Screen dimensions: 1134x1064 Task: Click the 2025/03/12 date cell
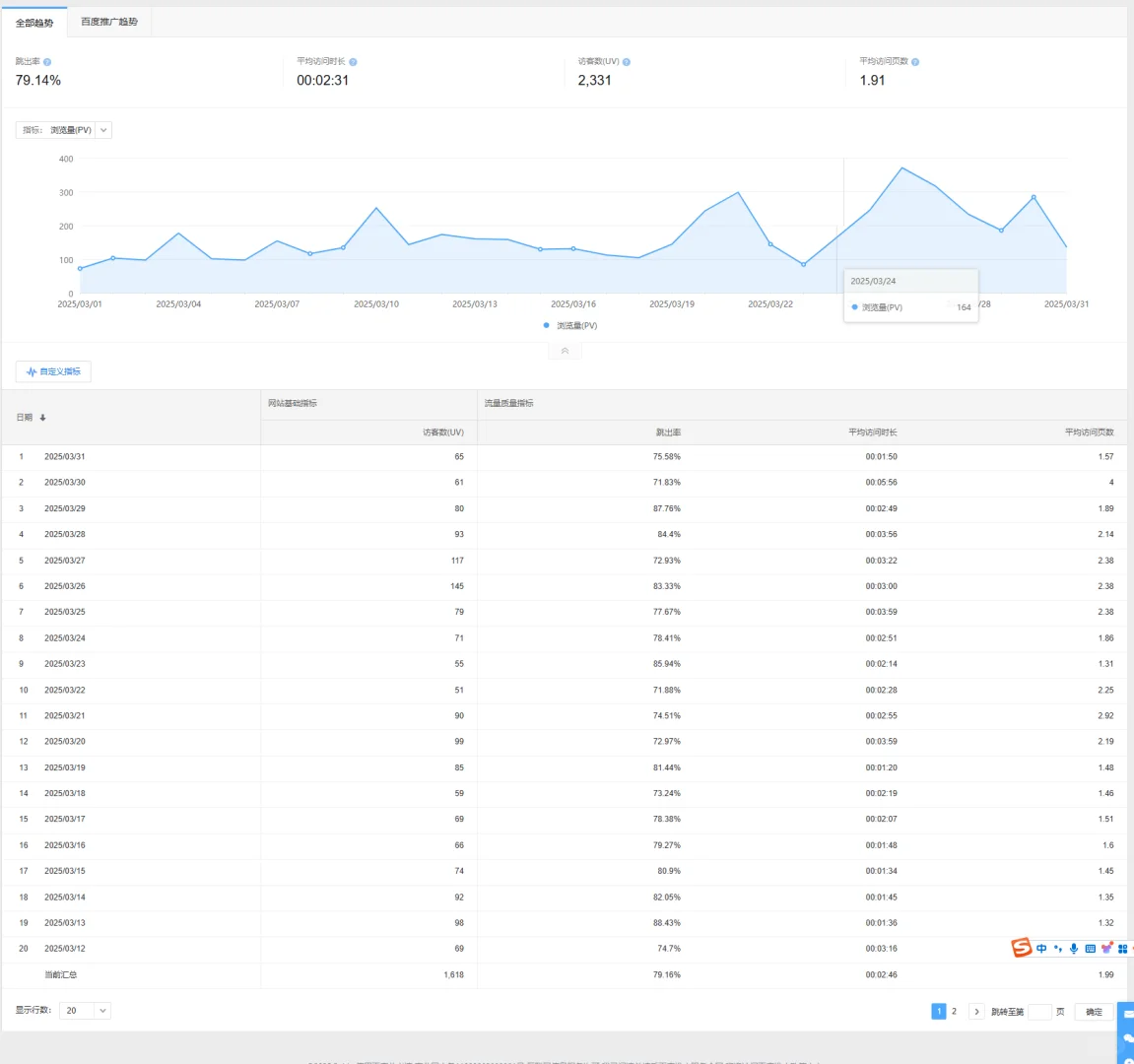coord(64,949)
